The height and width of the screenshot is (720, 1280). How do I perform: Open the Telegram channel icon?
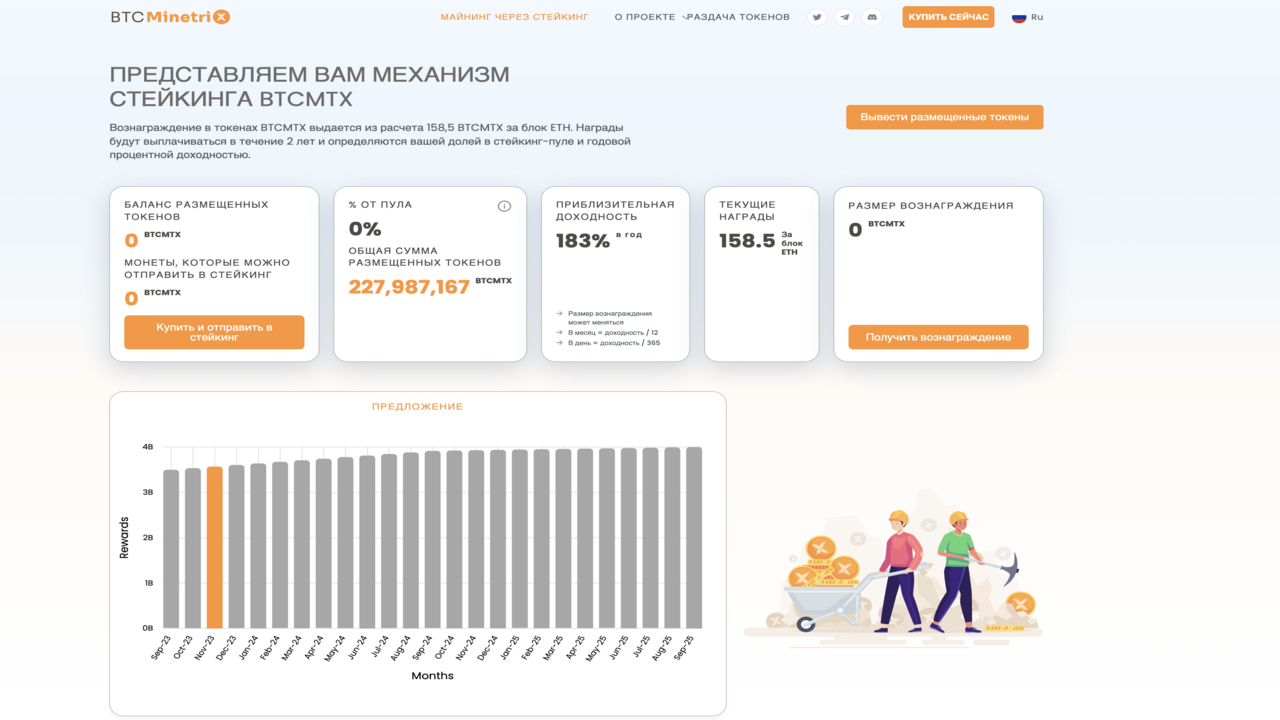coord(845,17)
